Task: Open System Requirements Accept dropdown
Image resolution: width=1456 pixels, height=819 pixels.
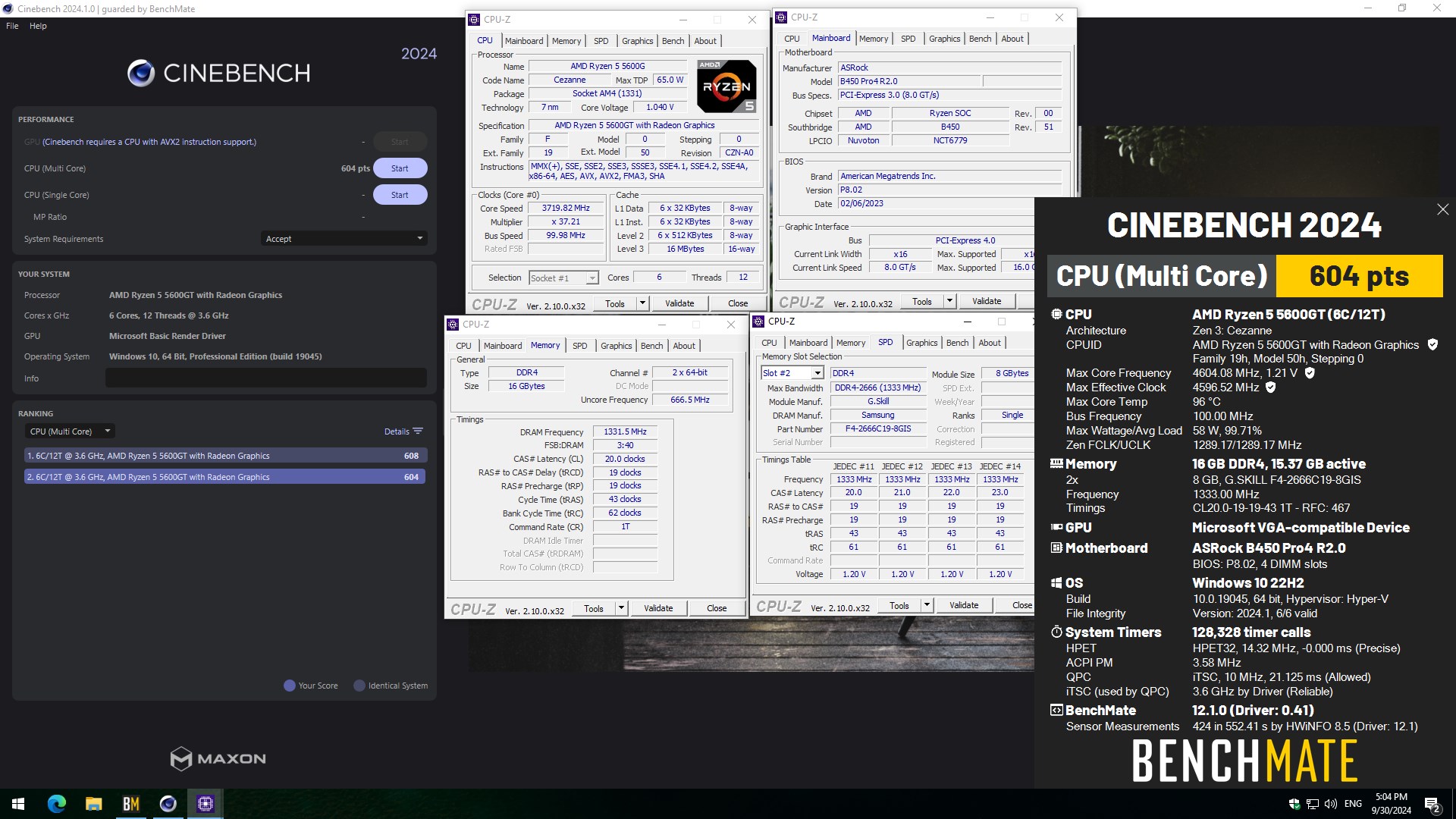Action: pyautogui.click(x=344, y=239)
